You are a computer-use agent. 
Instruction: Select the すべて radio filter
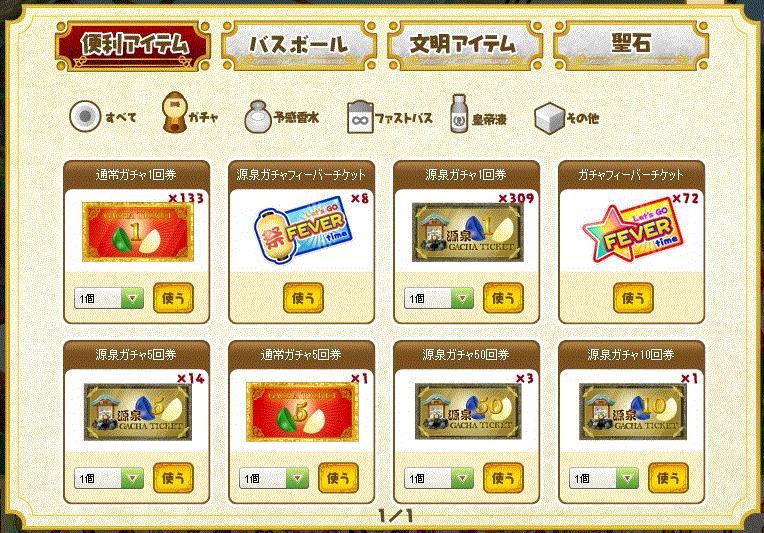(x=85, y=116)
